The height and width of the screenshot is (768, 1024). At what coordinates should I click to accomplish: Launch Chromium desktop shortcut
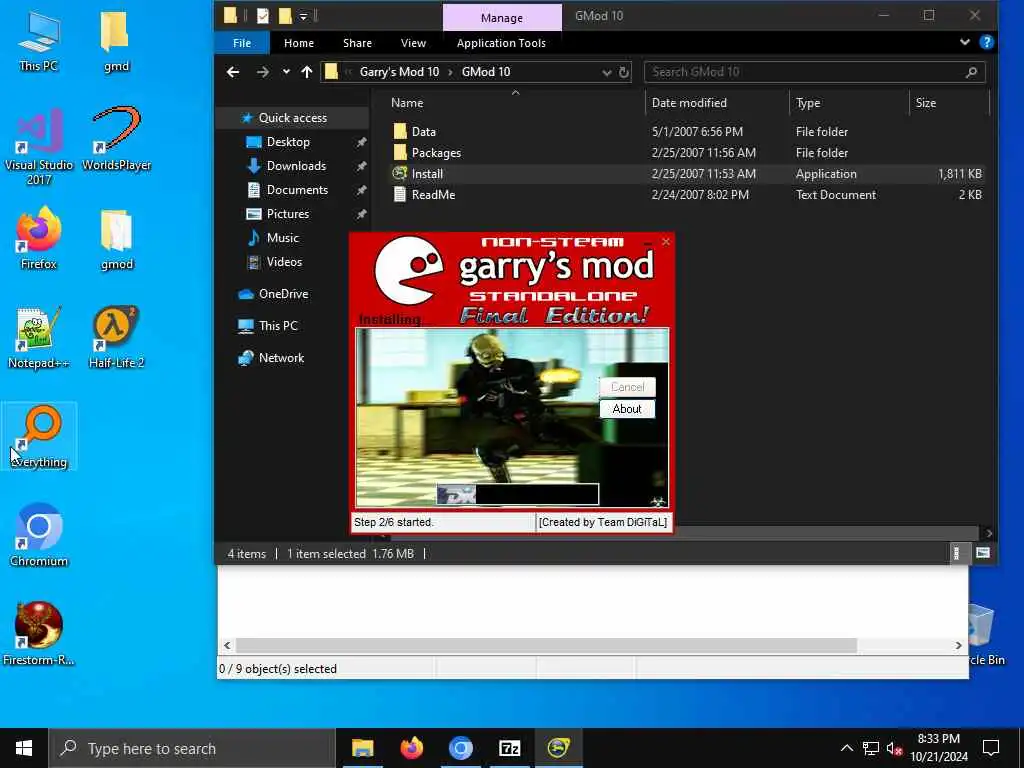[39, 535]
